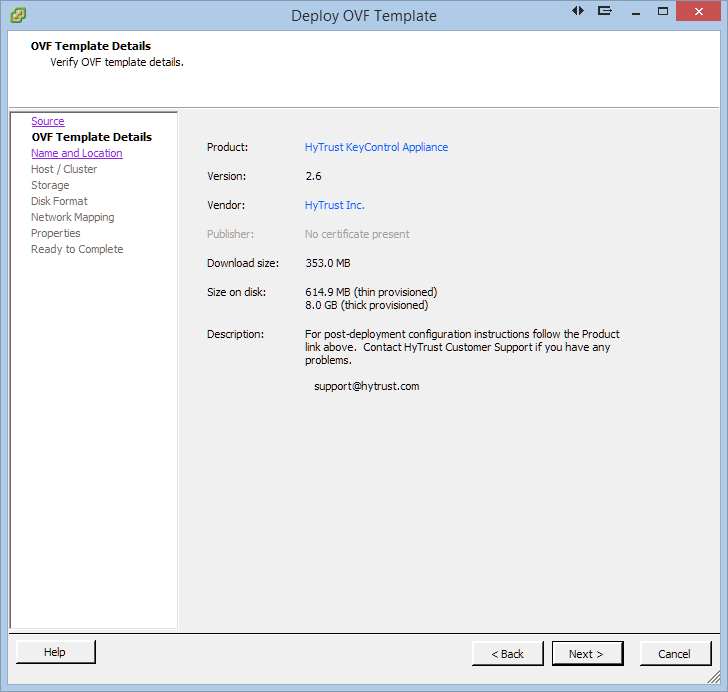This screenshot has height=692, width=728.
Task: Open the Name and Location step link
Action: (x=77, y=153)
